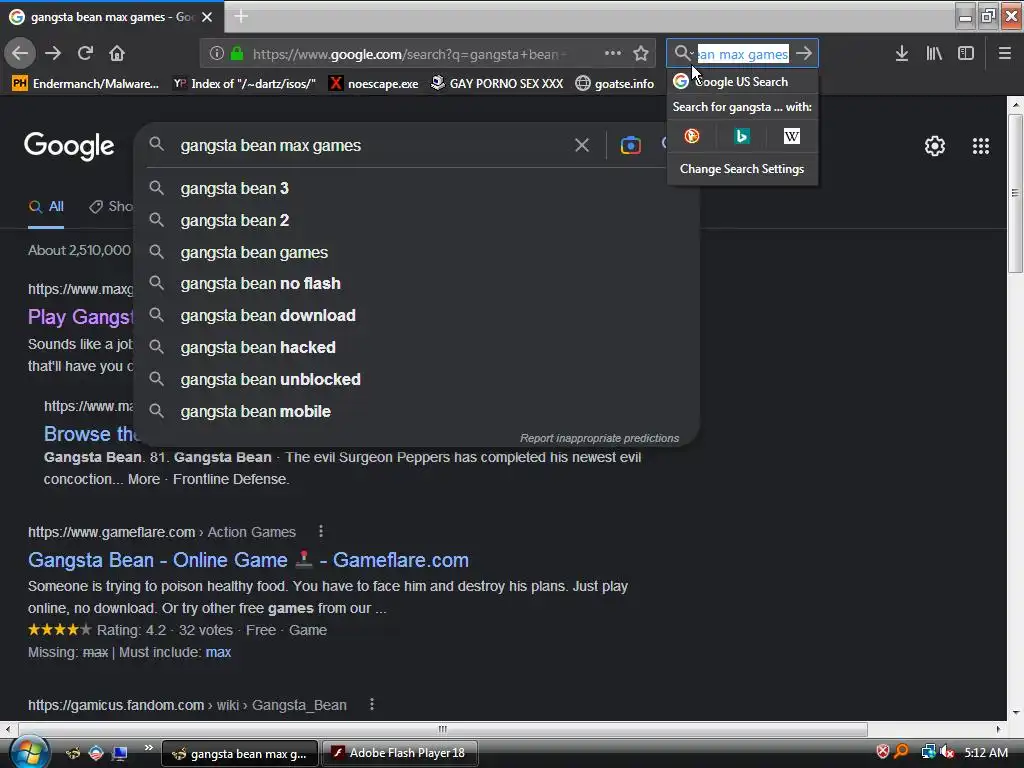Open the browser home page
This screenshot has height=768, width=1024.
point(117,54)
